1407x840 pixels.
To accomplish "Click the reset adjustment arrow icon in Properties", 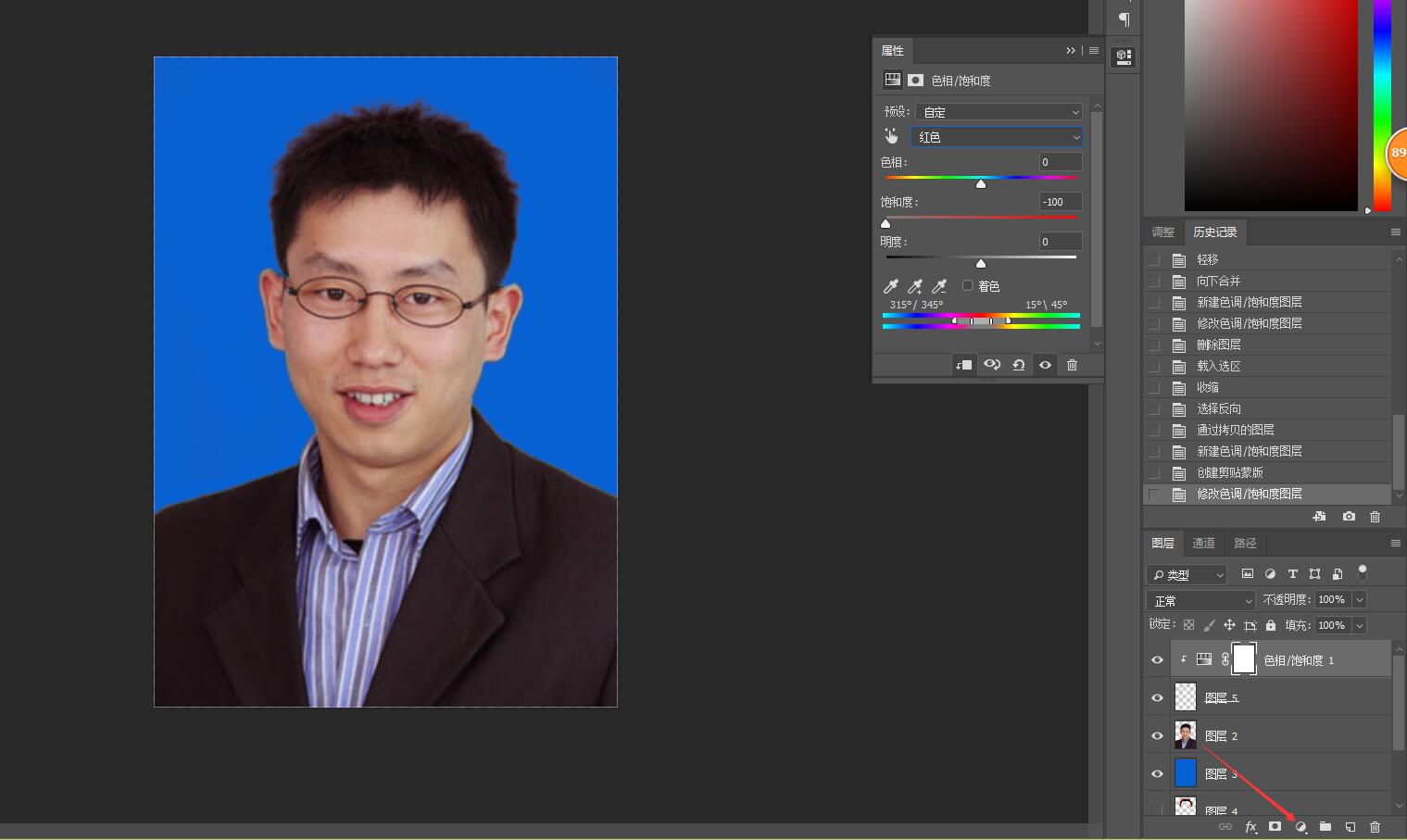I will [1018, 364].
